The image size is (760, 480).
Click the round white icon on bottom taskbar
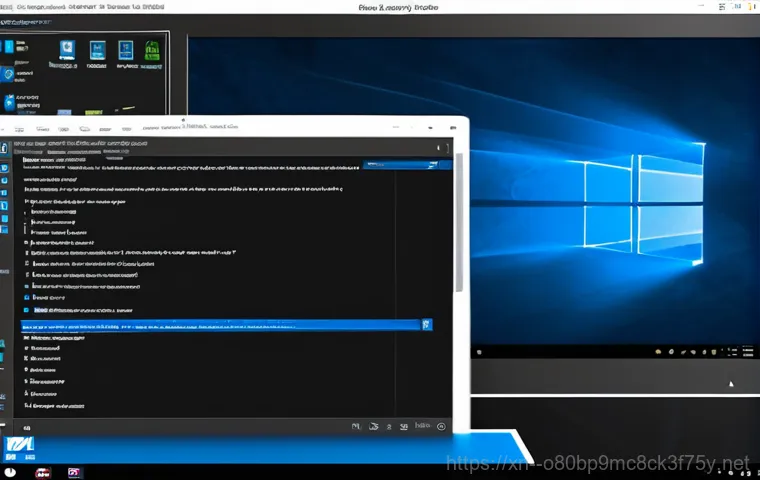(x=10, y=471)
